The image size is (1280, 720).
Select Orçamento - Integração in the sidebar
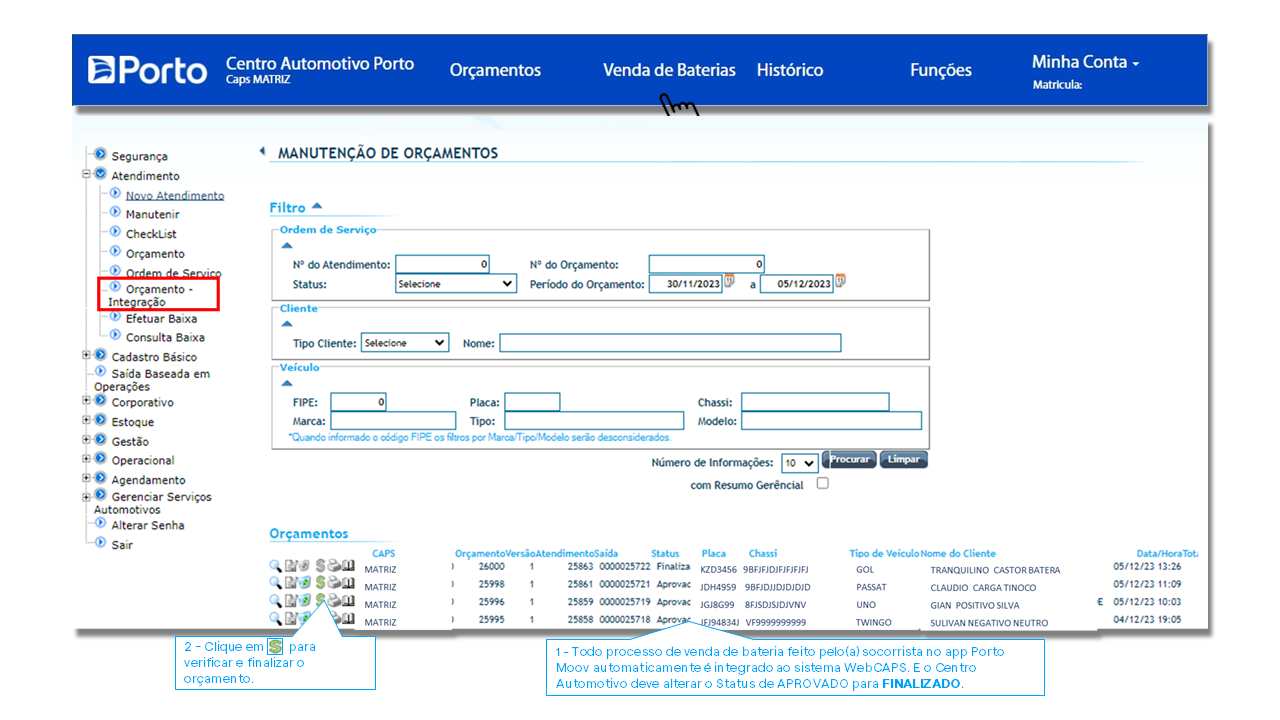click(x=160, y=294)
